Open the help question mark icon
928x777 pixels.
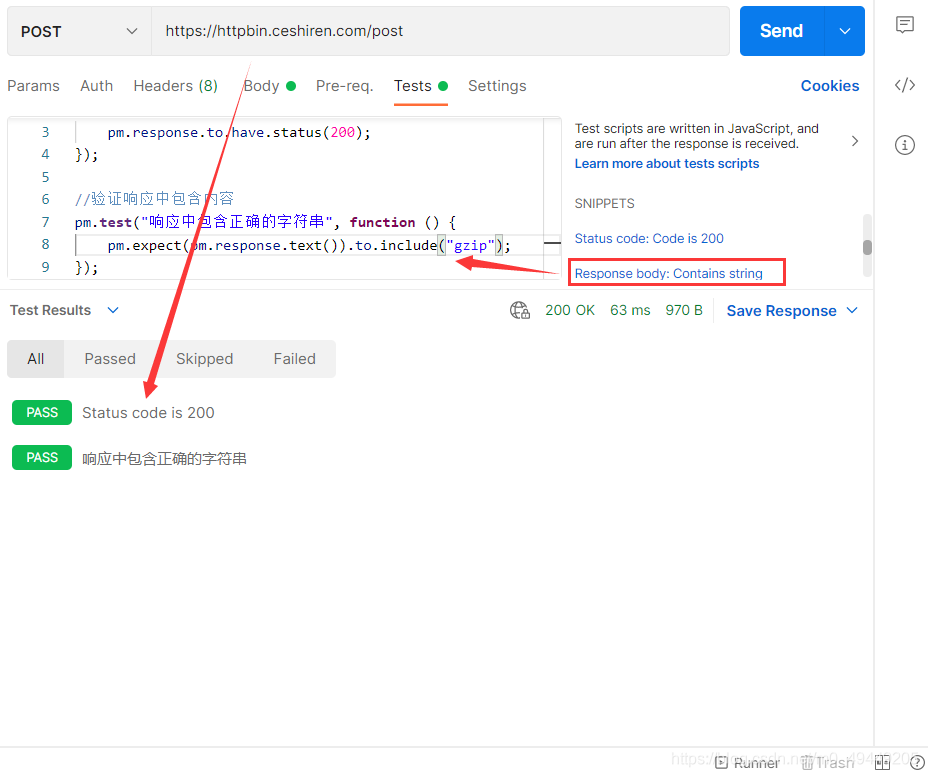(917, 763)
